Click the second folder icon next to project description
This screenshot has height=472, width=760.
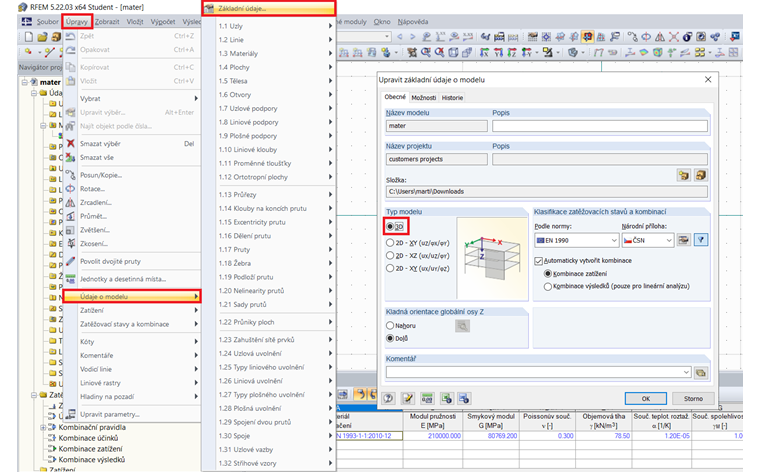coord(700,175)
